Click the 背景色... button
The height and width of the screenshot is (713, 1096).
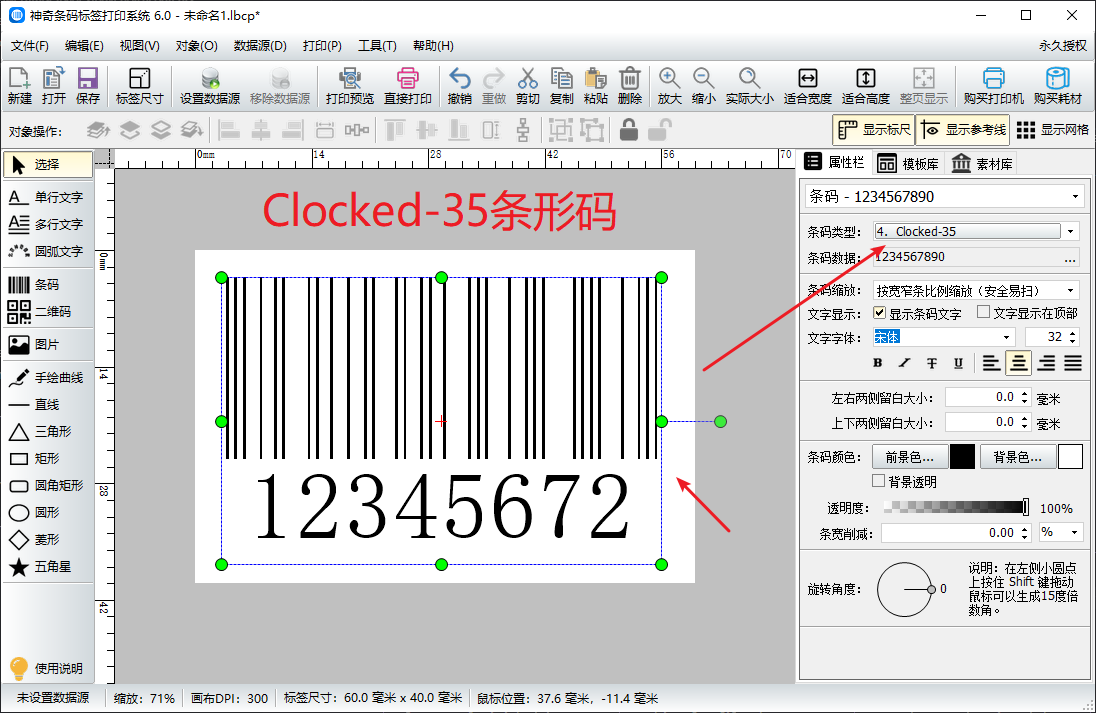point(1018,457)
